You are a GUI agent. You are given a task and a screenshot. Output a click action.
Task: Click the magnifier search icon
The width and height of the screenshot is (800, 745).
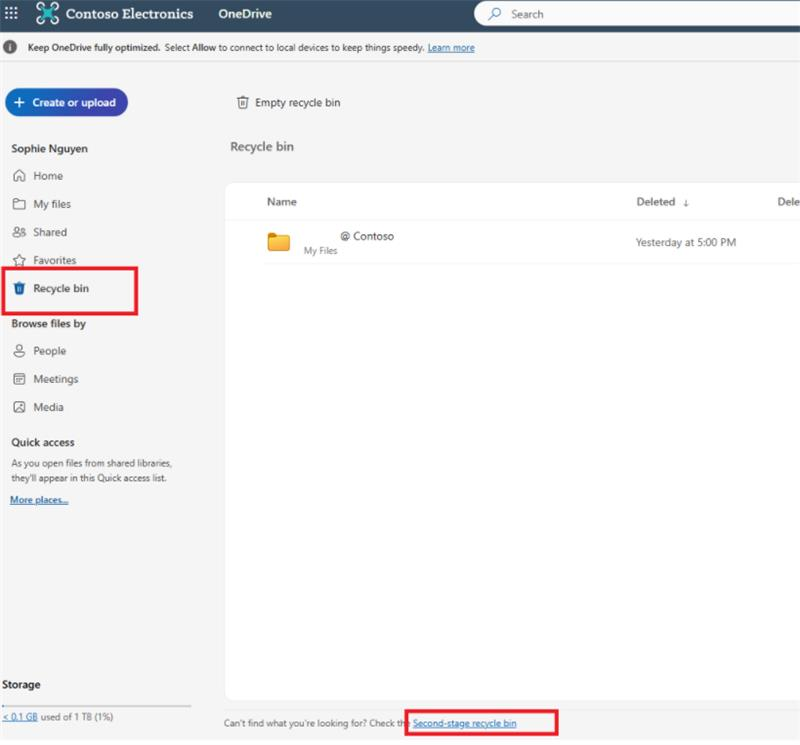tap(494, 14)
